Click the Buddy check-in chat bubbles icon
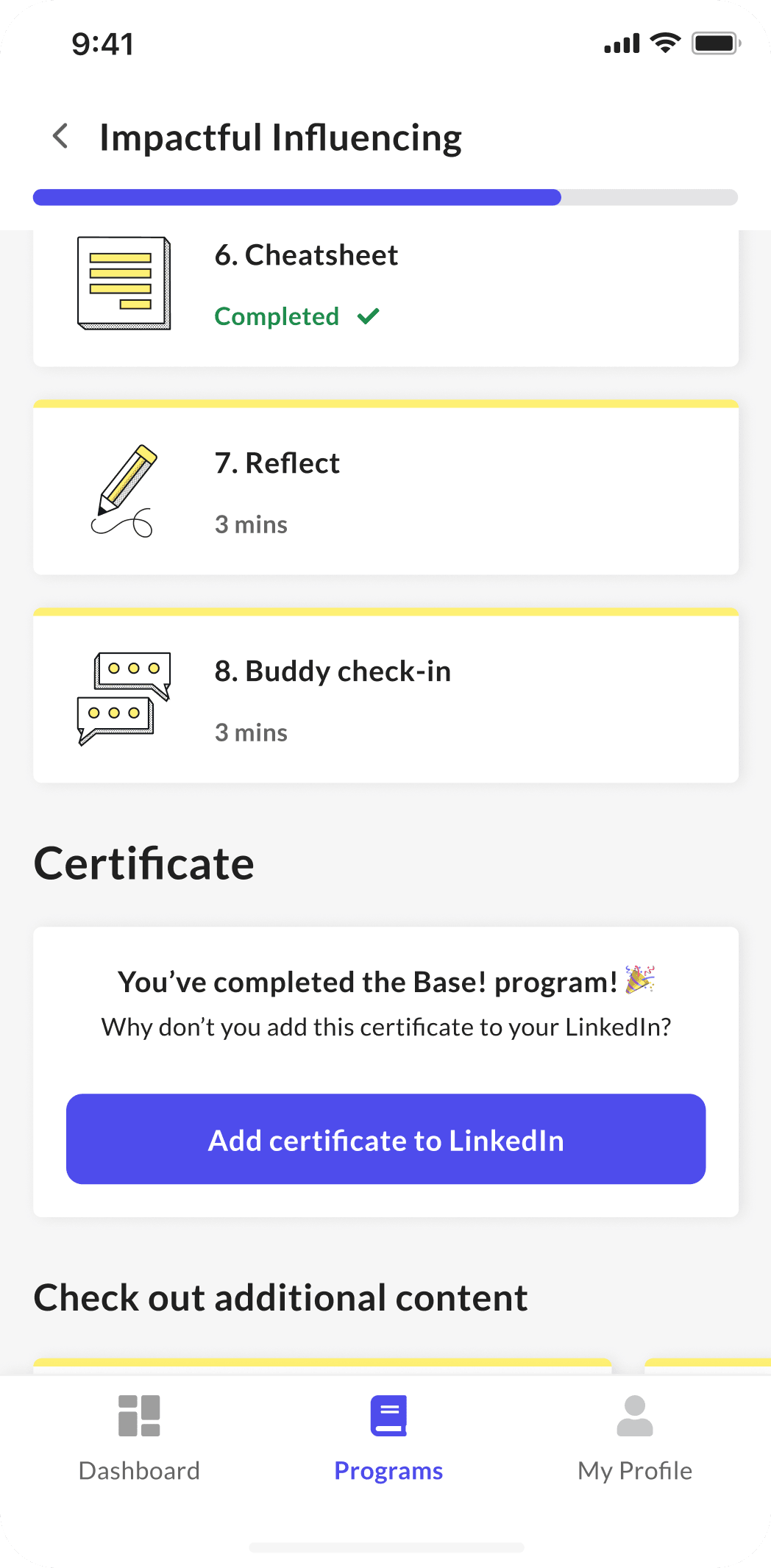 click(124, 699)
